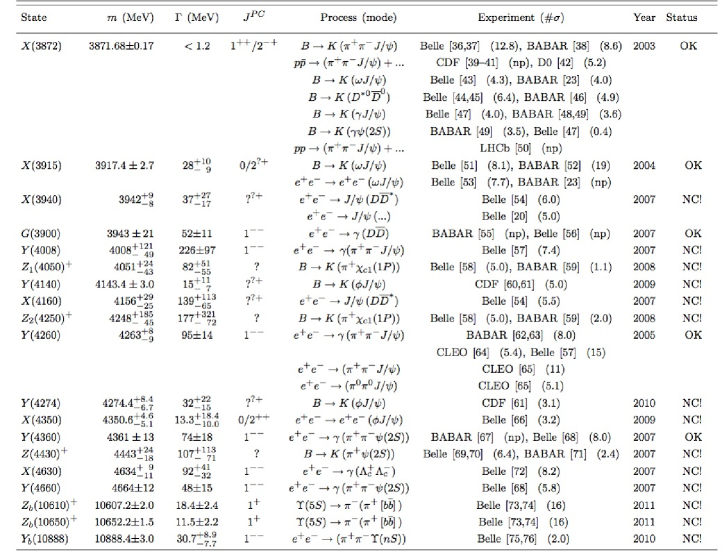Viewport: 725px width, 552px height.
Task: Click the 'Belle [66] (3.2)' experiment entry
Action: coord(521,420)
